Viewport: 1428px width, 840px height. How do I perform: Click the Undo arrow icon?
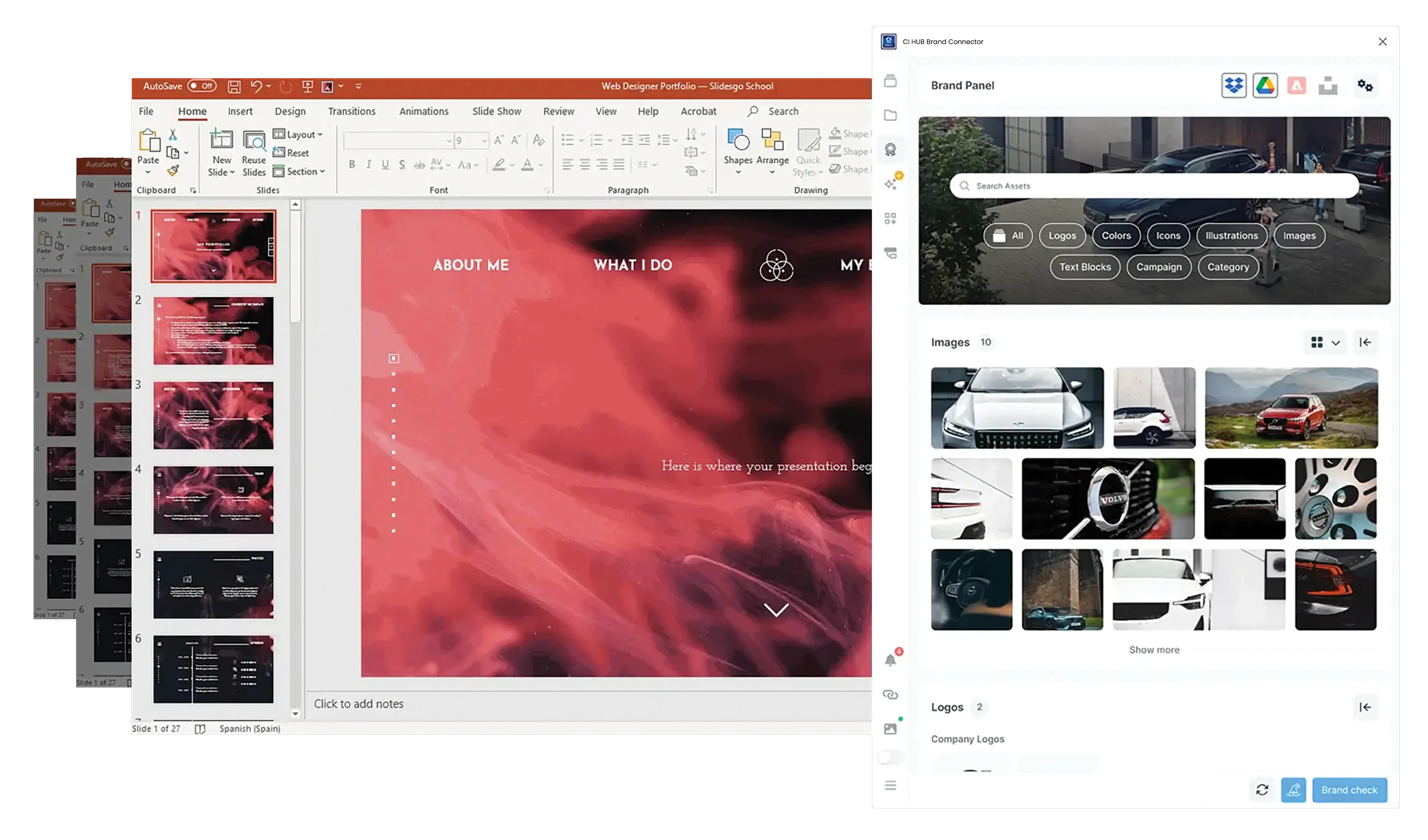click(x=256, y=87)
